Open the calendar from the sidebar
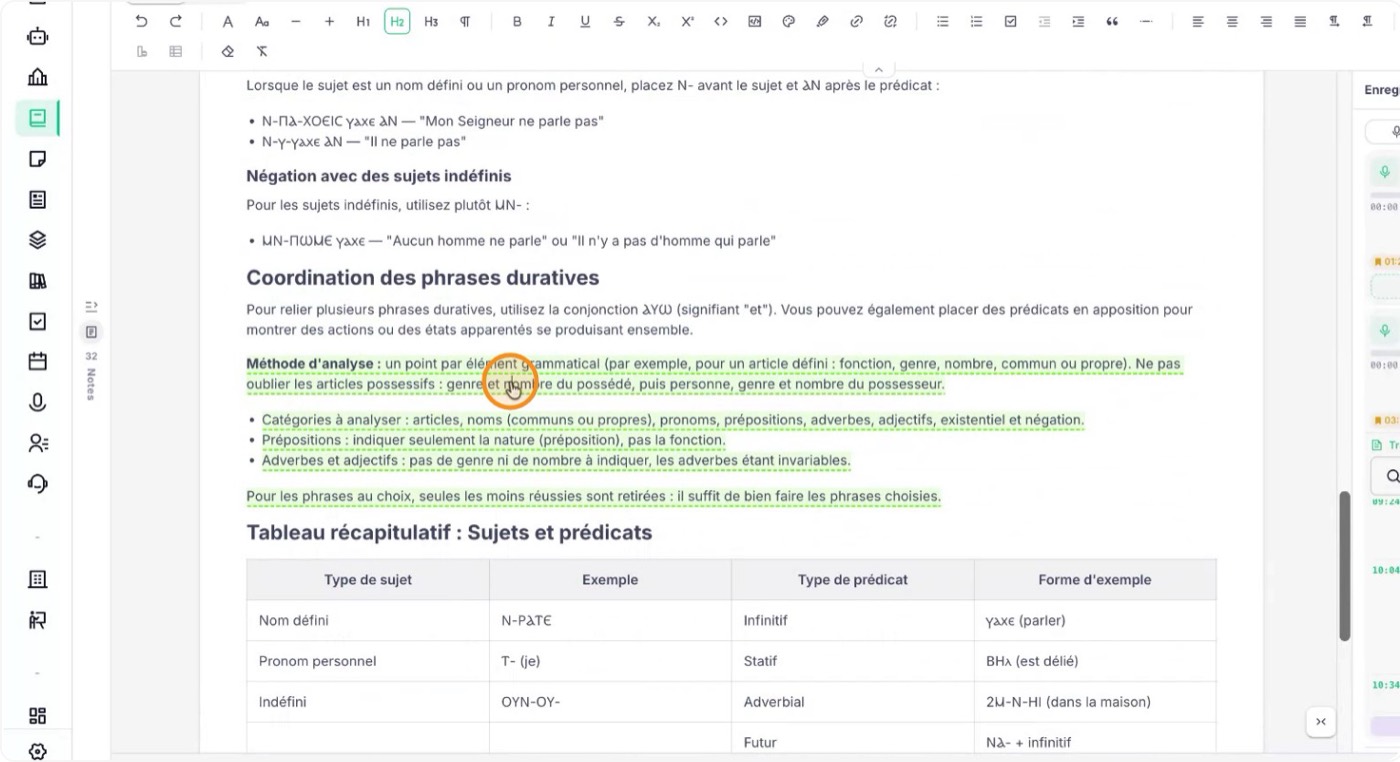1400x762 pixels. coord(38,362)
